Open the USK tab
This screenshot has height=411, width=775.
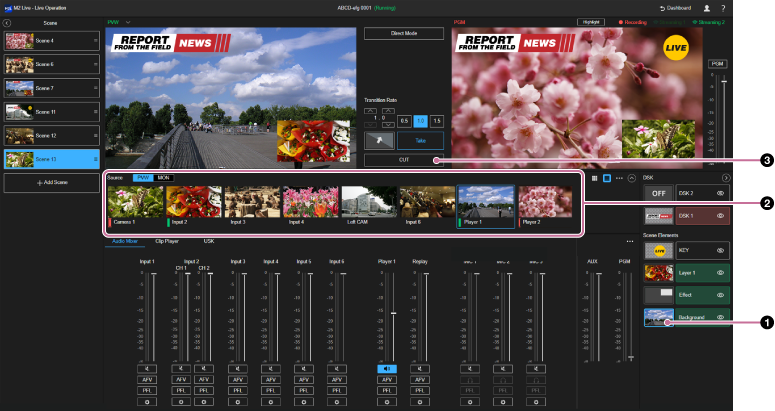click(209, 241)
